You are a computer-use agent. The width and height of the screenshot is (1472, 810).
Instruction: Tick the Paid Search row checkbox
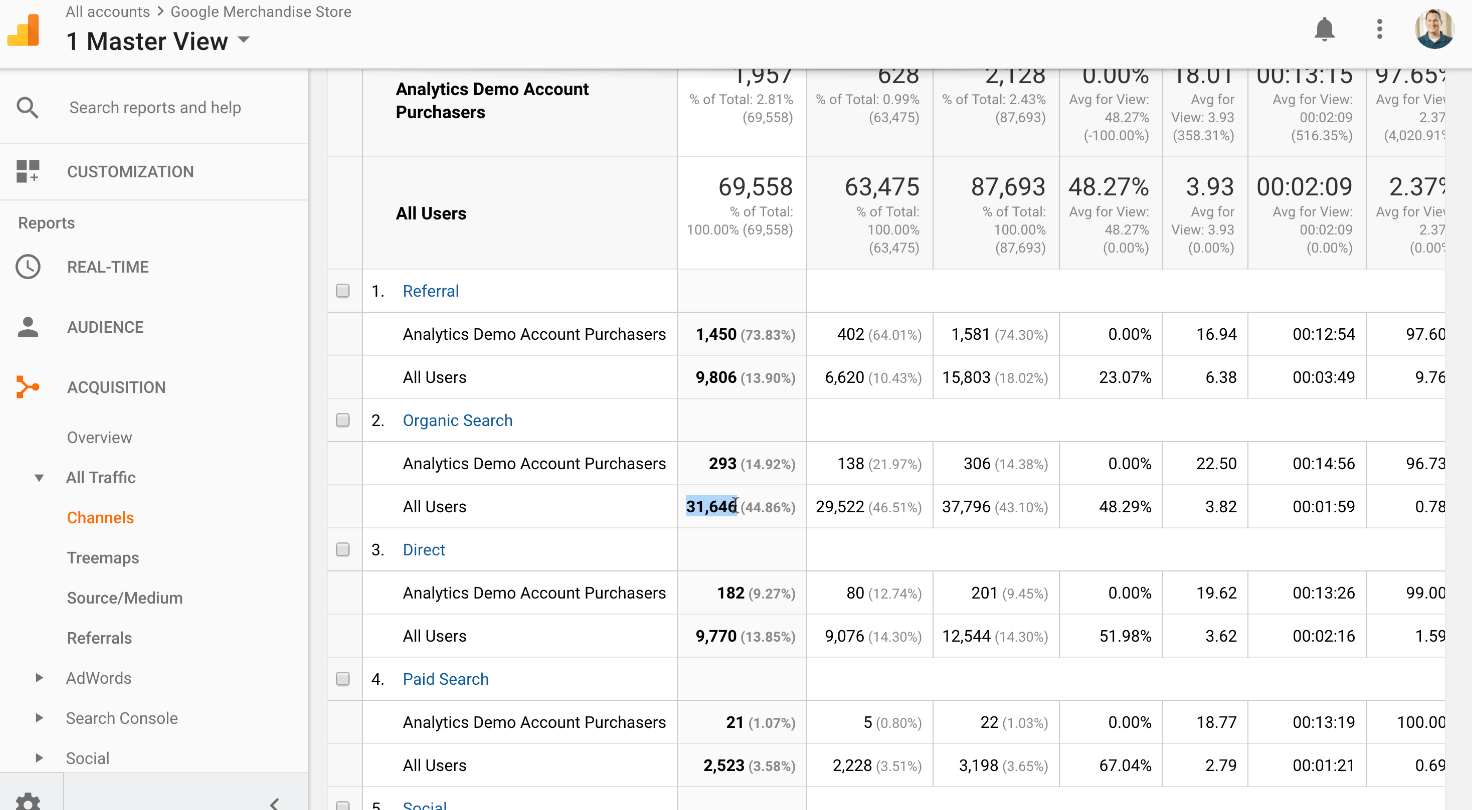click(x=343, y=679)
